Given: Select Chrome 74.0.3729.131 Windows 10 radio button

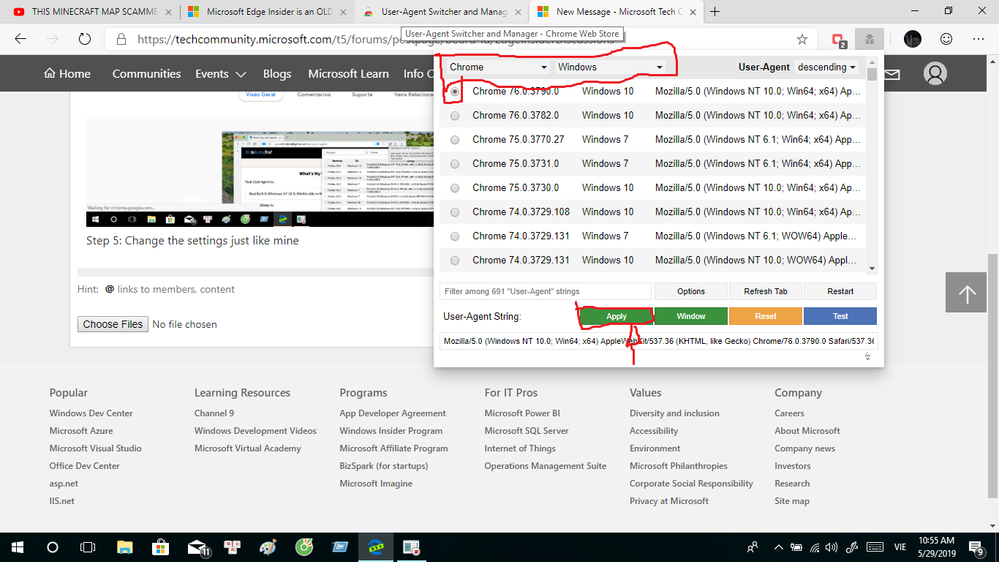Looking at the screenshot, I should click(x=454, y=261).
